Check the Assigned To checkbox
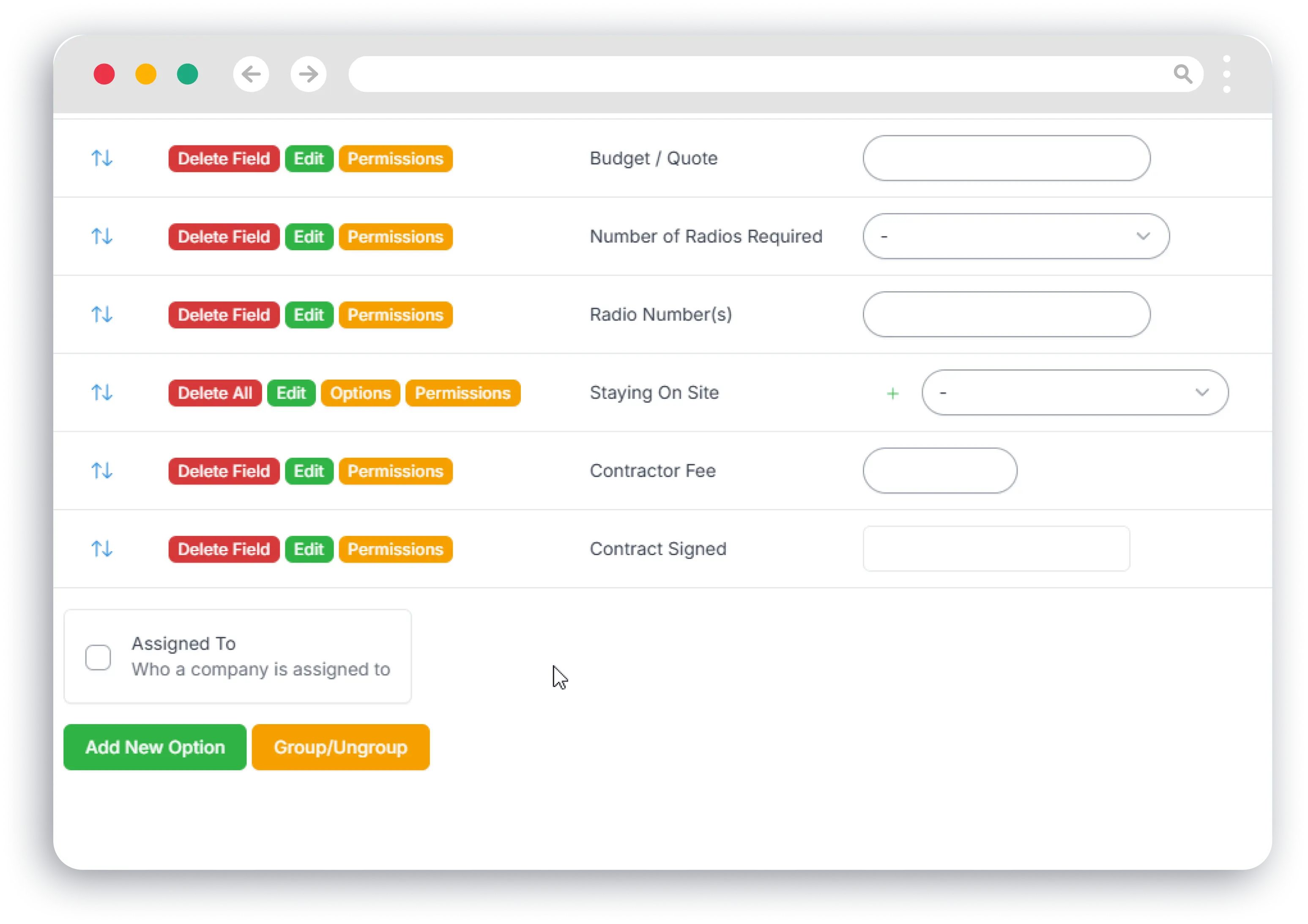Viewport: 1308px width, 924px height. click(x=98, y=657)
